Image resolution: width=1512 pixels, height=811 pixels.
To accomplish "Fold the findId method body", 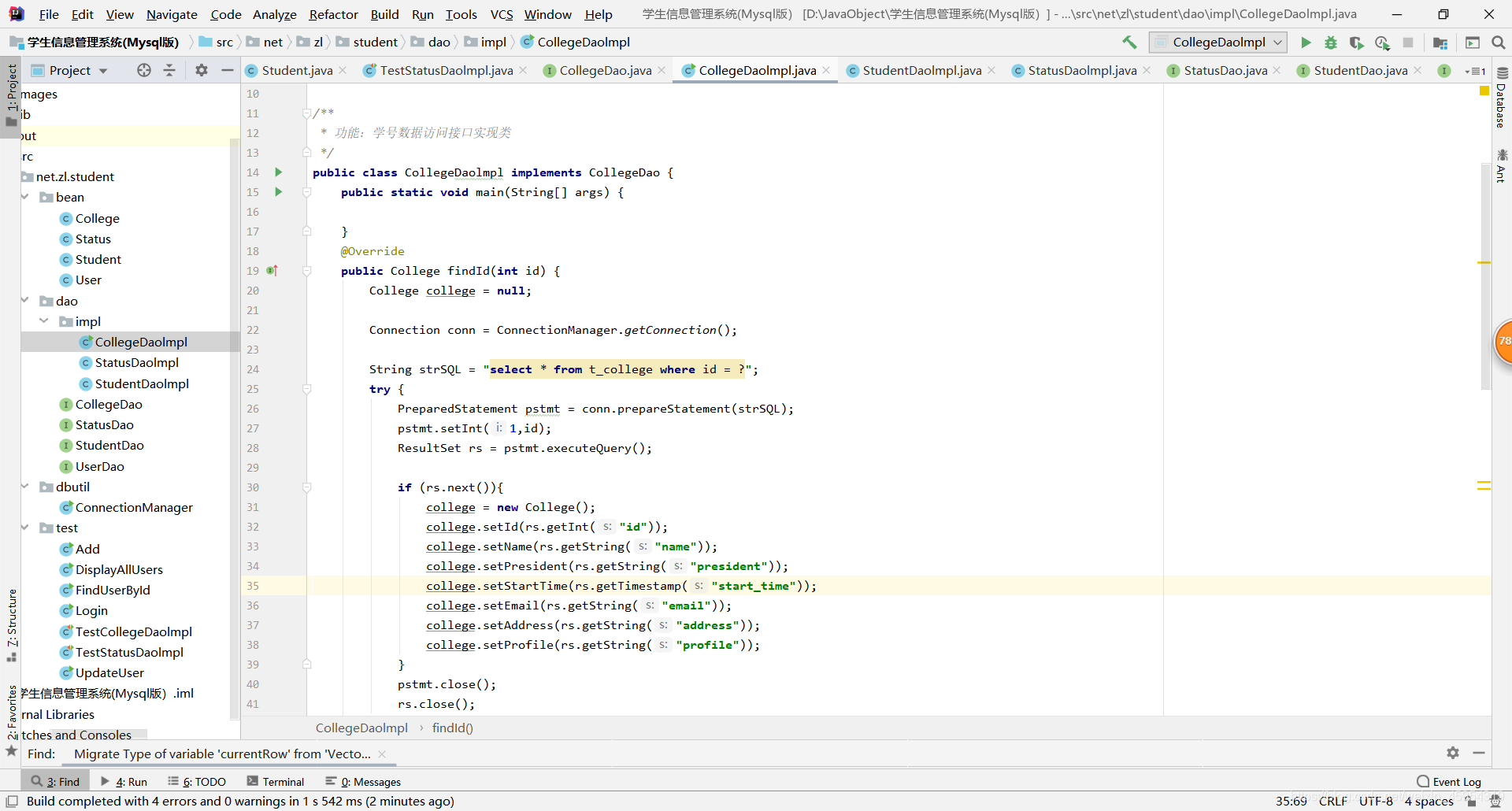I will tap(306, 271).
